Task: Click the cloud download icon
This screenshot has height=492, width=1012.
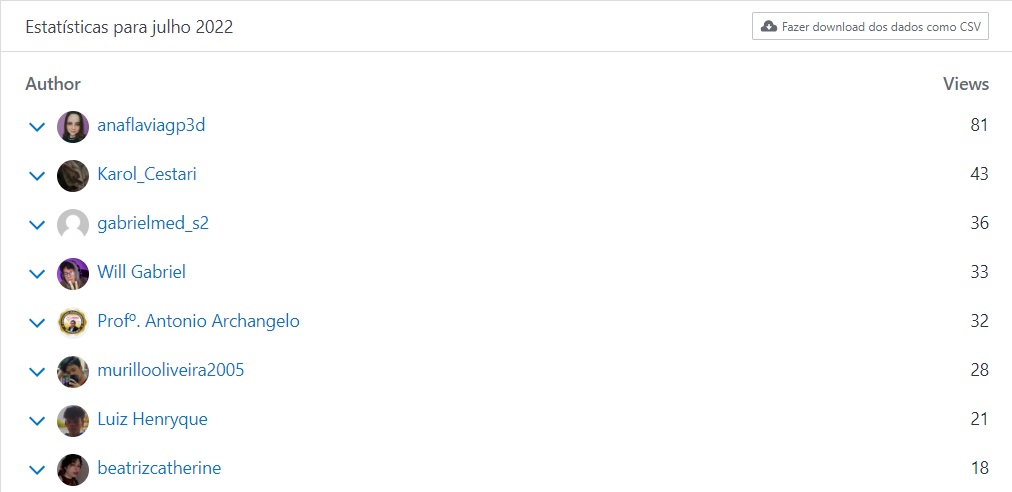Action: pos(769,27)
